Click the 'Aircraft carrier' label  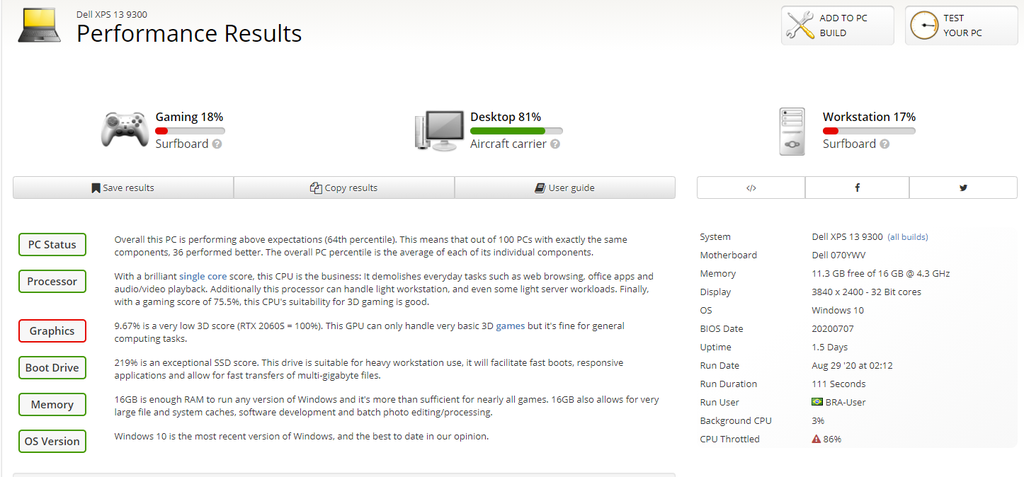coord(508,144)
